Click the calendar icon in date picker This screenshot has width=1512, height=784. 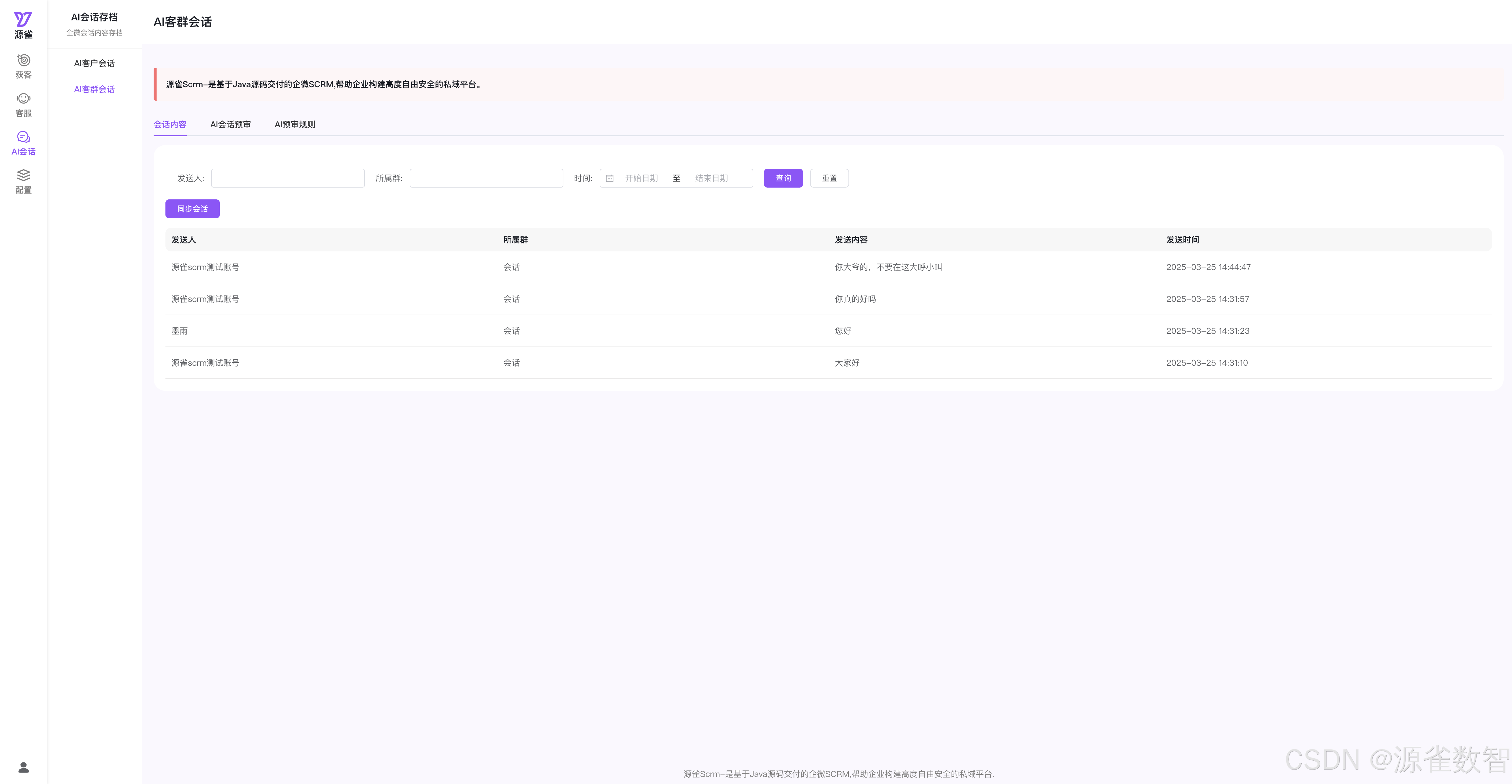(610, 178)
